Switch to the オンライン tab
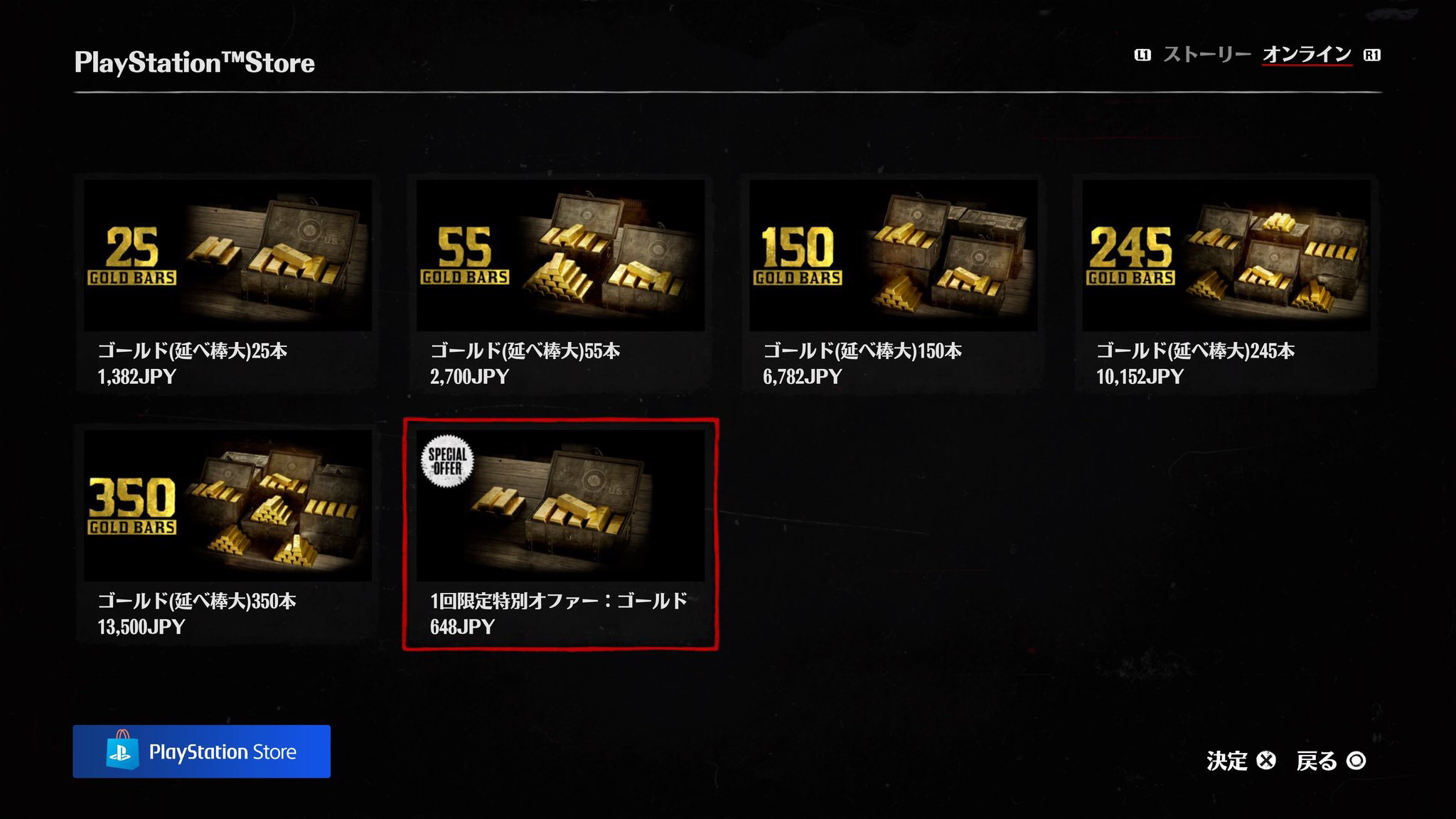Viewport: 1456px width, 819px height. 1307,55
